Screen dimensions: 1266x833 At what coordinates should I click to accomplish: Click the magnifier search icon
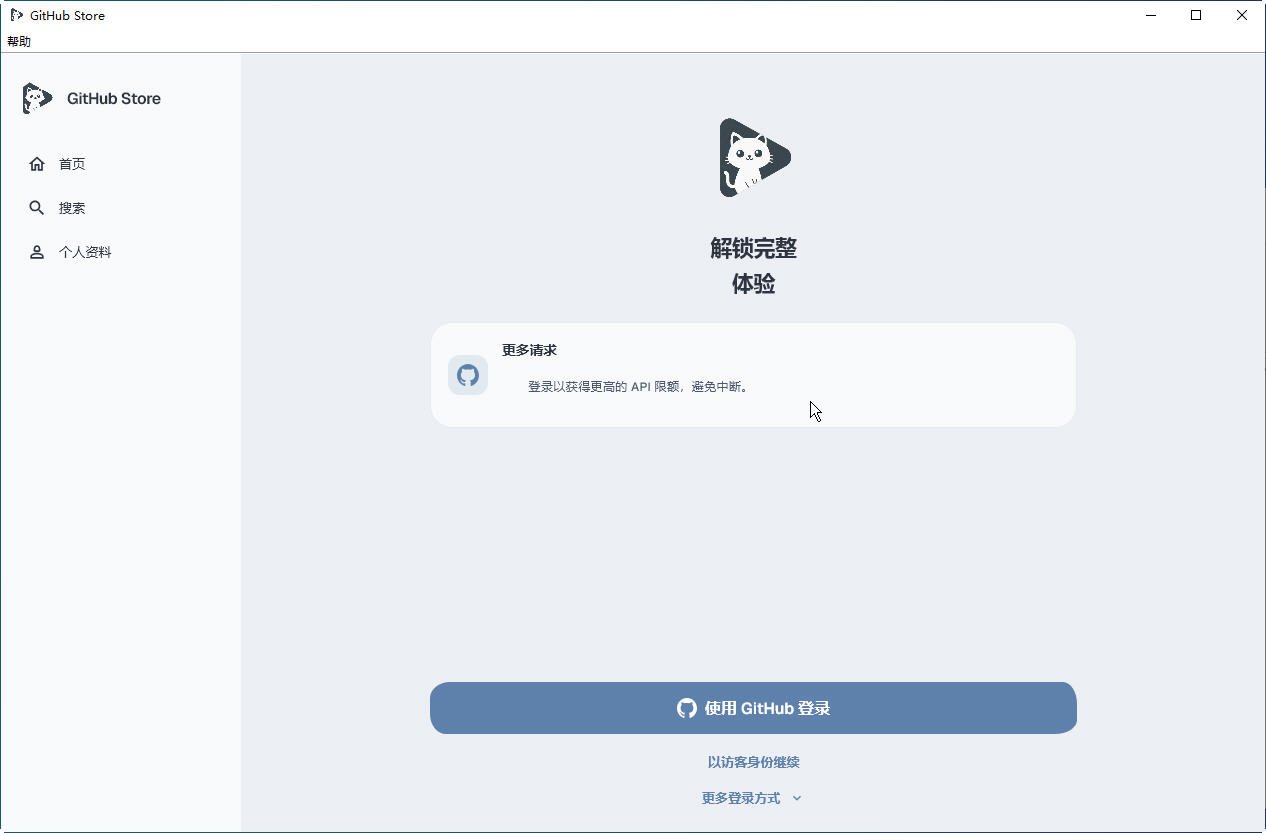pos(37,208)
